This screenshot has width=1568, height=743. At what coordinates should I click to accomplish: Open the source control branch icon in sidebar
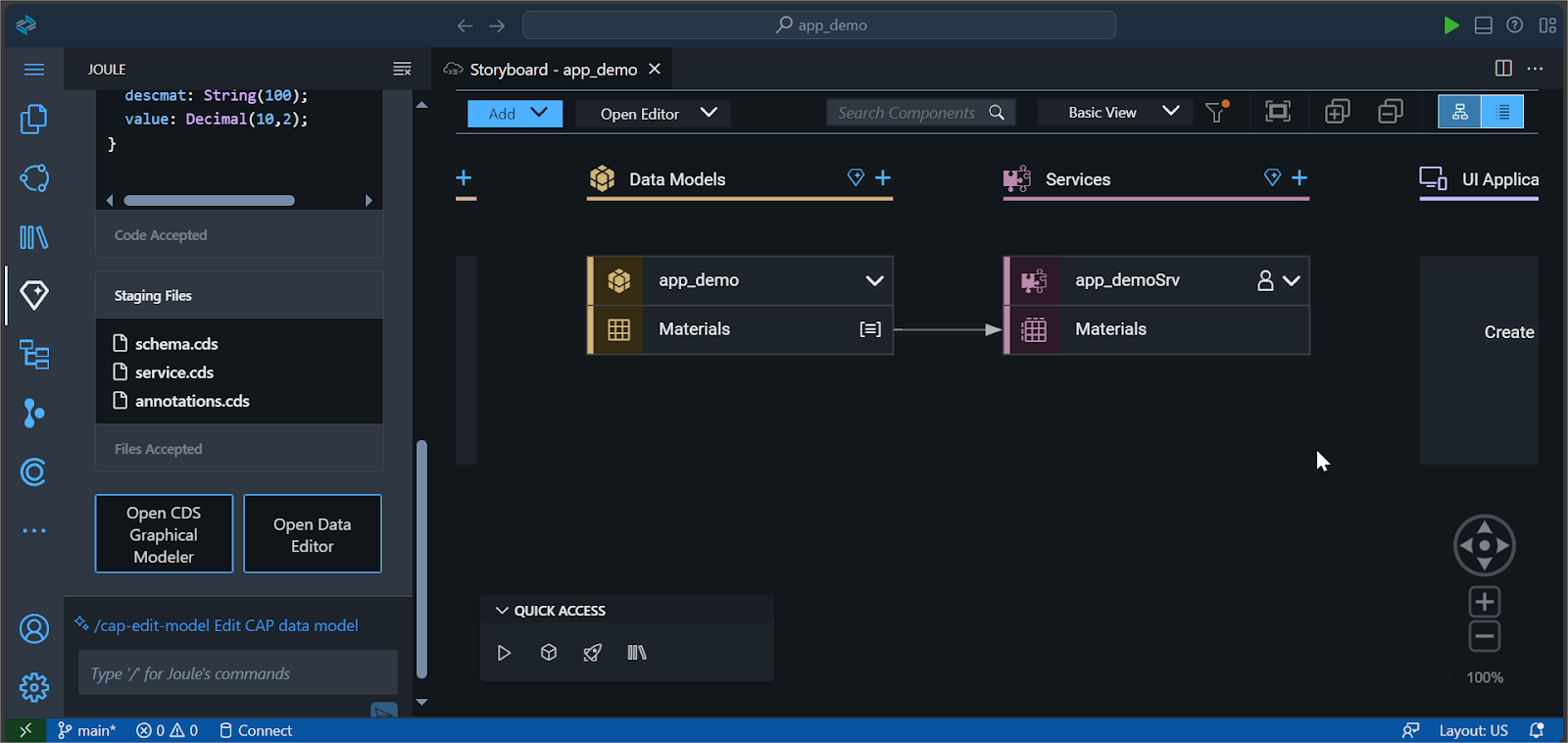[x=34, y=413]
